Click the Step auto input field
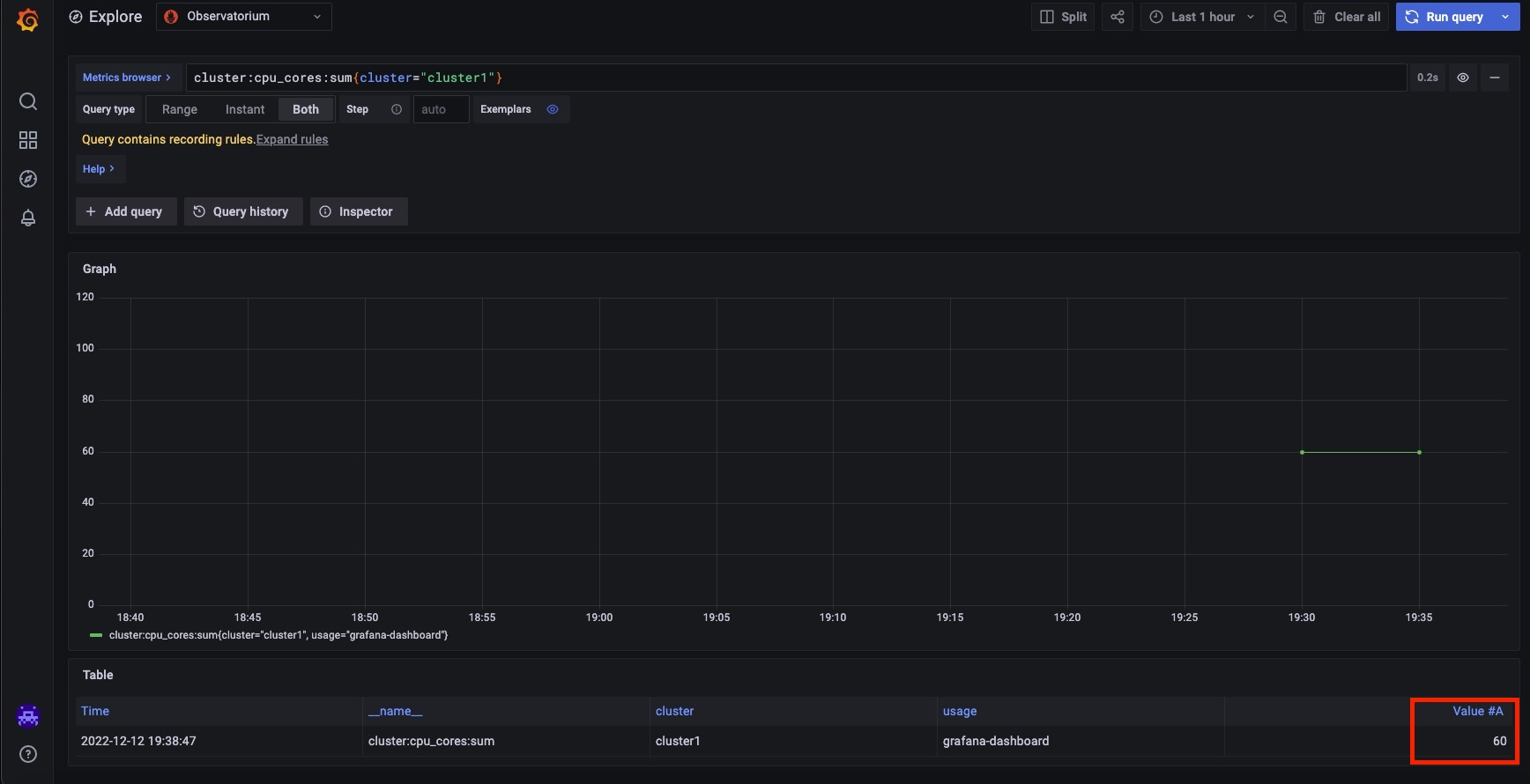Image resolution: width=1530 pixels, height=784 pixels. tap(441, 109)
